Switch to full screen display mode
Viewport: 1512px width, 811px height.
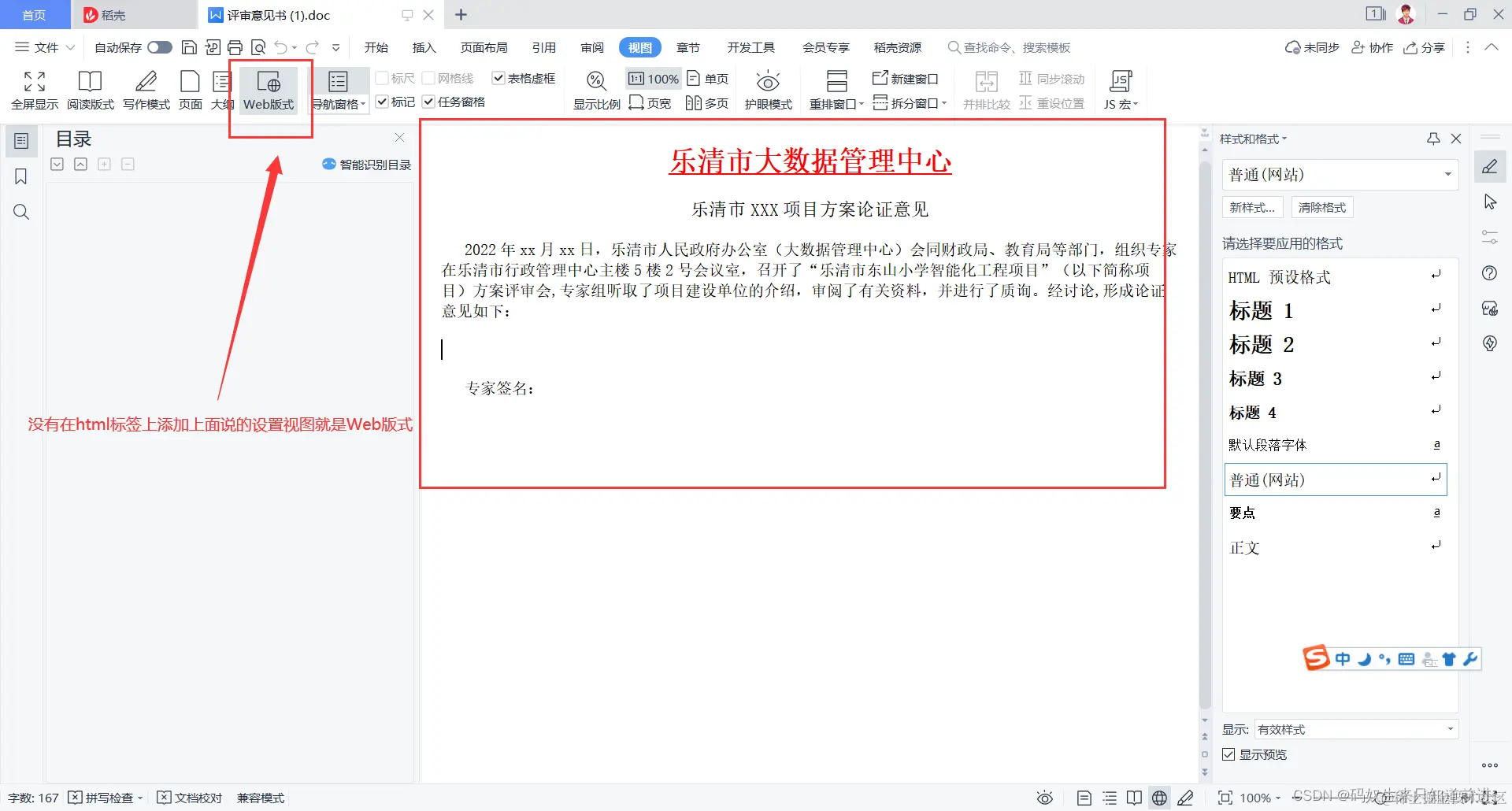[x=35, y=90]
